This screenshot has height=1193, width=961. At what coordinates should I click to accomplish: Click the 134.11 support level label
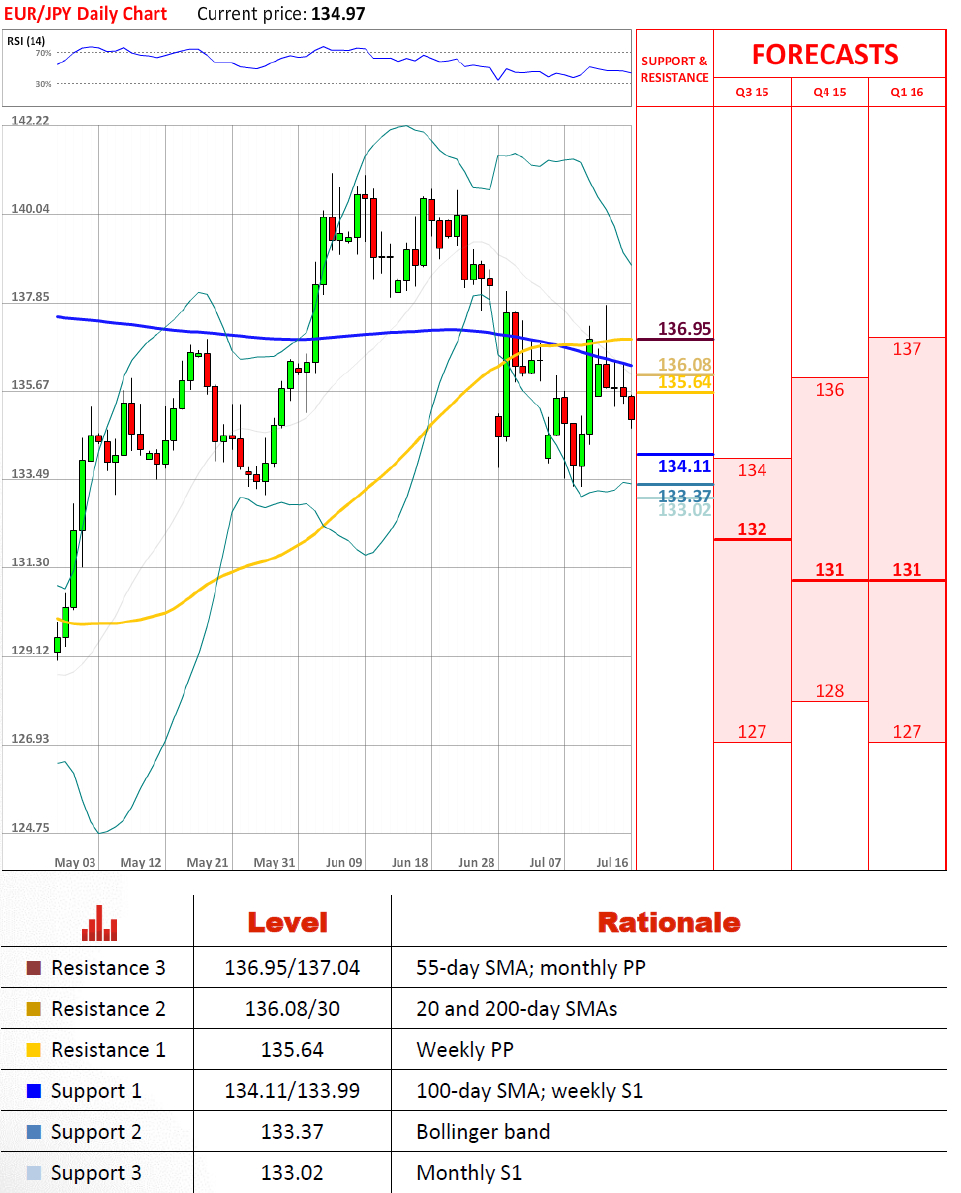pos(685,466)
